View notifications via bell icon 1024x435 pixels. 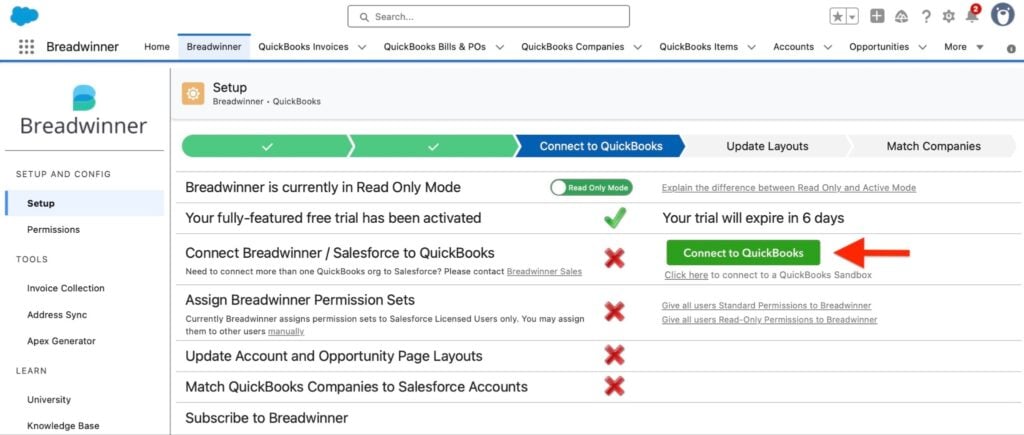tap(972, 16)
